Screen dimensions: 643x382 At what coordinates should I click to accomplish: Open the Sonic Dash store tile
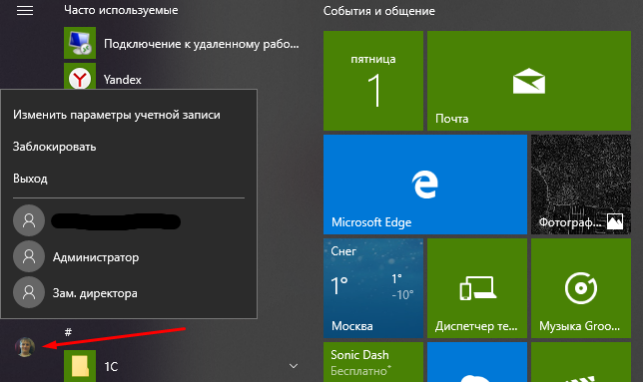[373, 362]
